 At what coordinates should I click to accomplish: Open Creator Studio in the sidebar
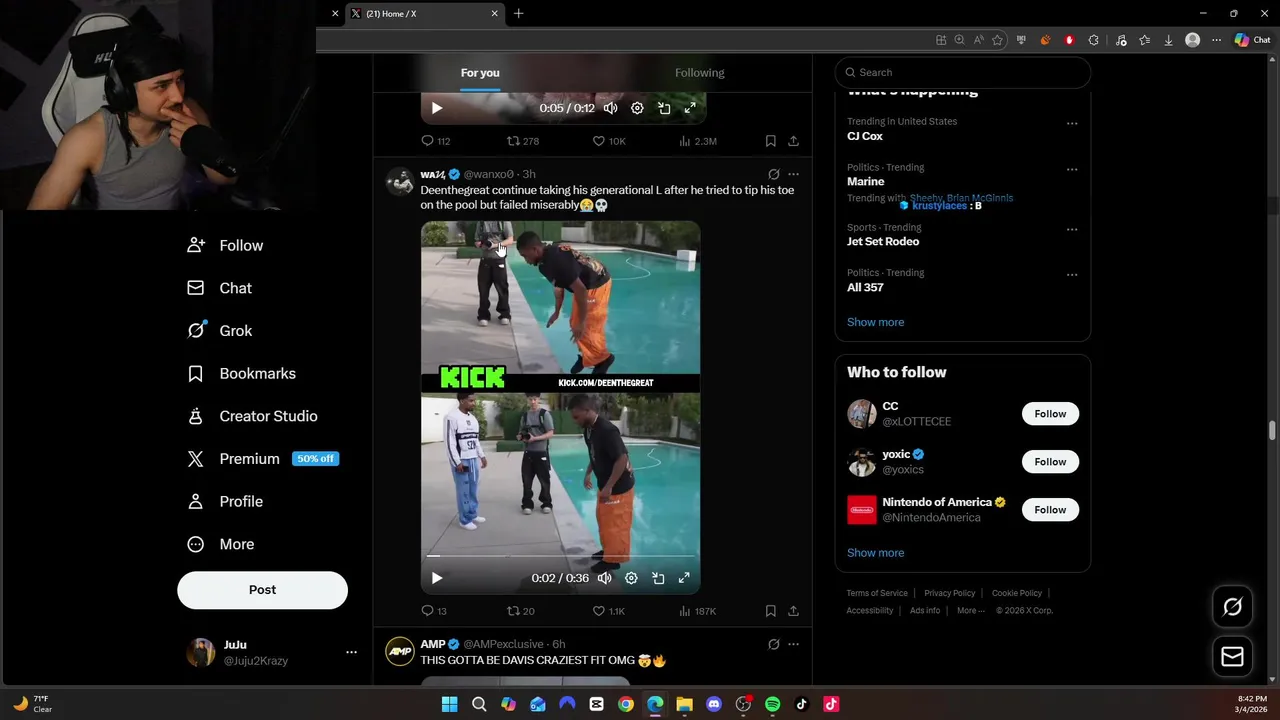(x=253, y=416)
